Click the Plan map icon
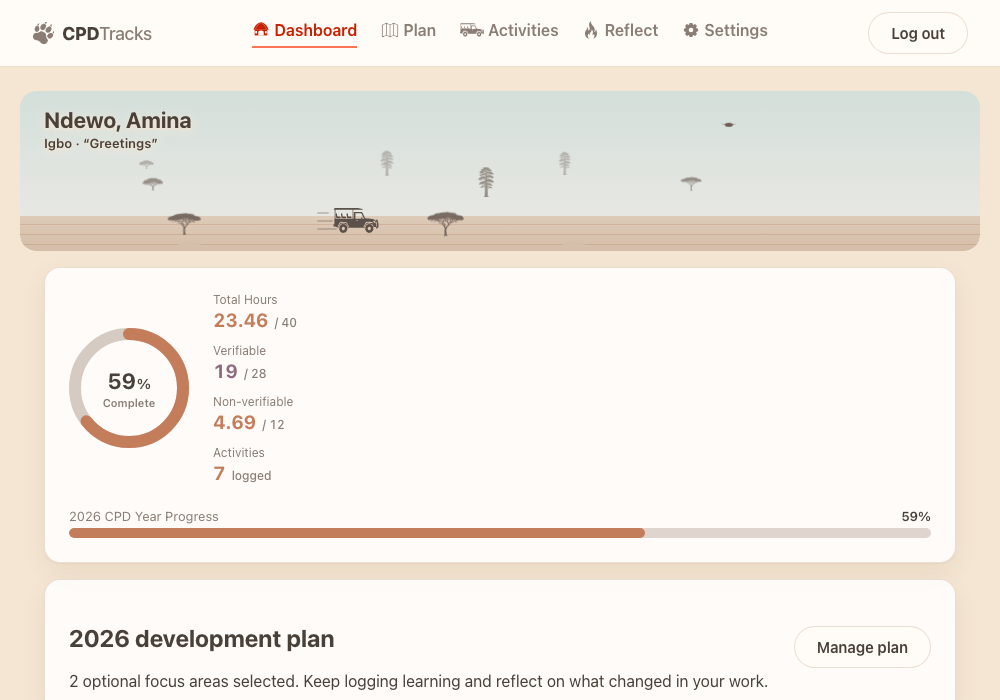Screen dimensions: 1000x700 click(x=390, y=30)
